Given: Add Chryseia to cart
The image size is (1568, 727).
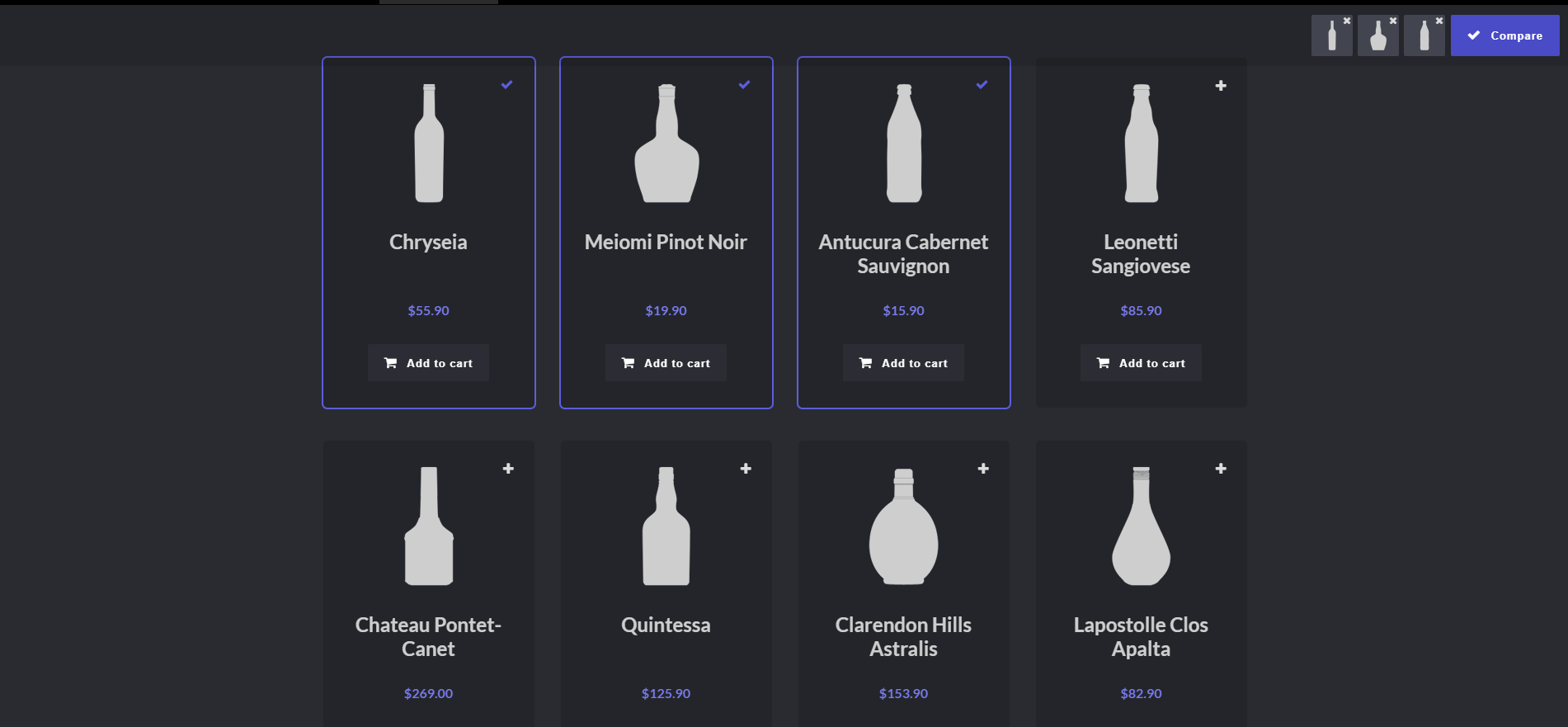Looking at the screenshot, I should 429,363.
